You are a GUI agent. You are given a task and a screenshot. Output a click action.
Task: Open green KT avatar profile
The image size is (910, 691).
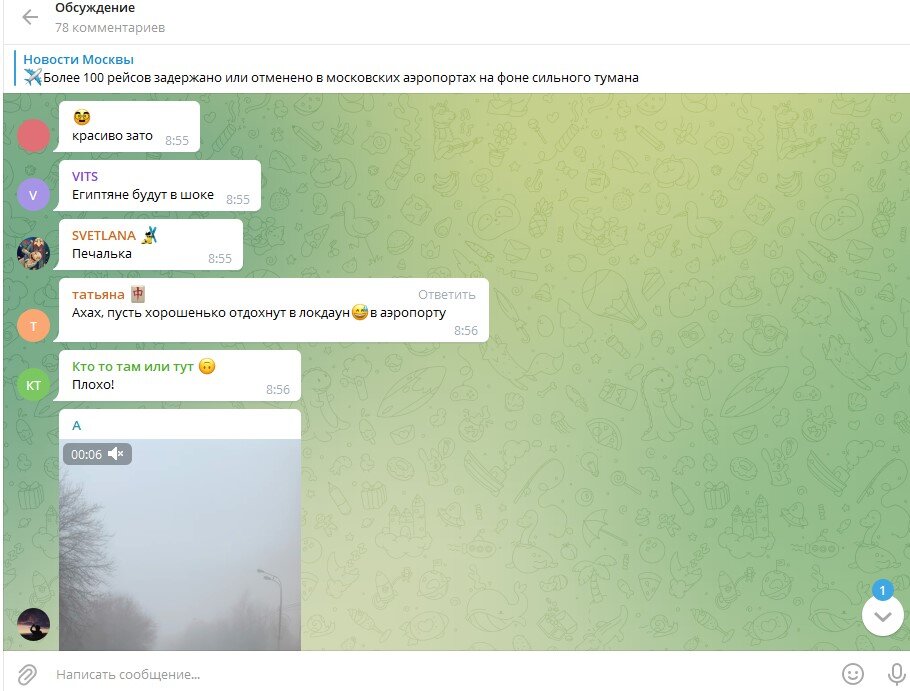(33, 385)
